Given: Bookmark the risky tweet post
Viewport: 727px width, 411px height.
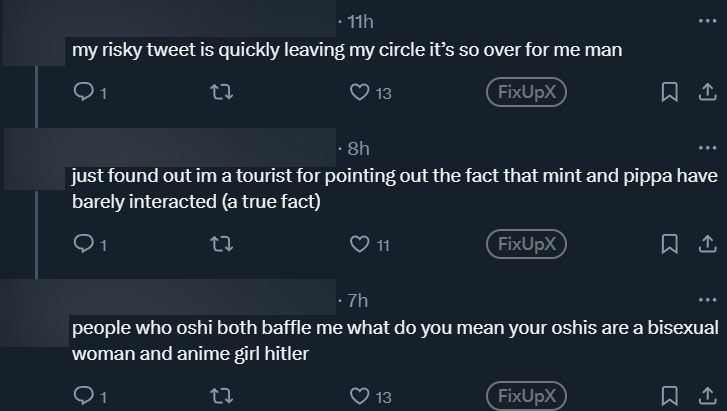Looking at the screenshot, I should [670, 93].
